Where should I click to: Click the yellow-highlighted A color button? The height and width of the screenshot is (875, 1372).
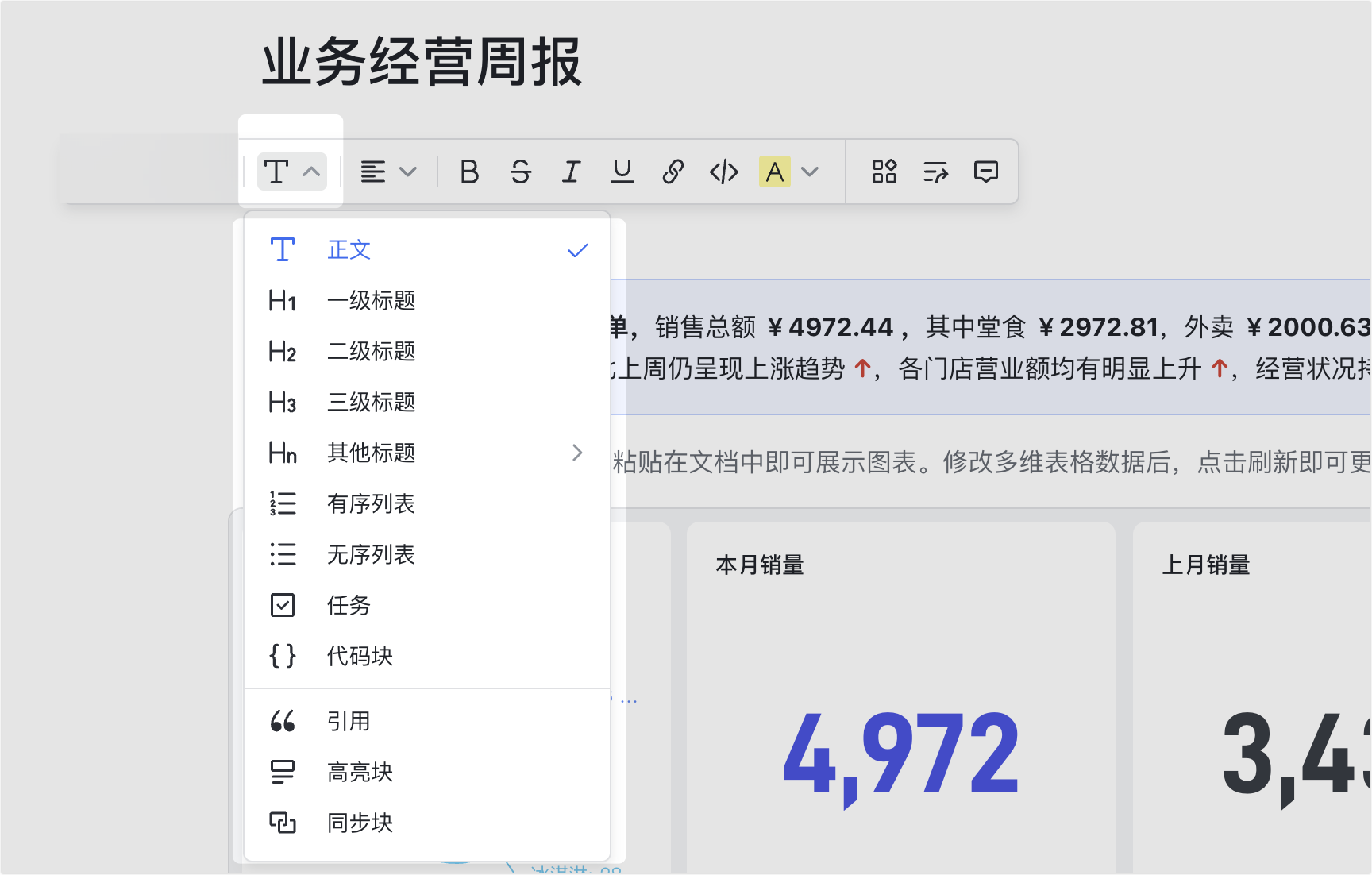click(x=775, y=172)
